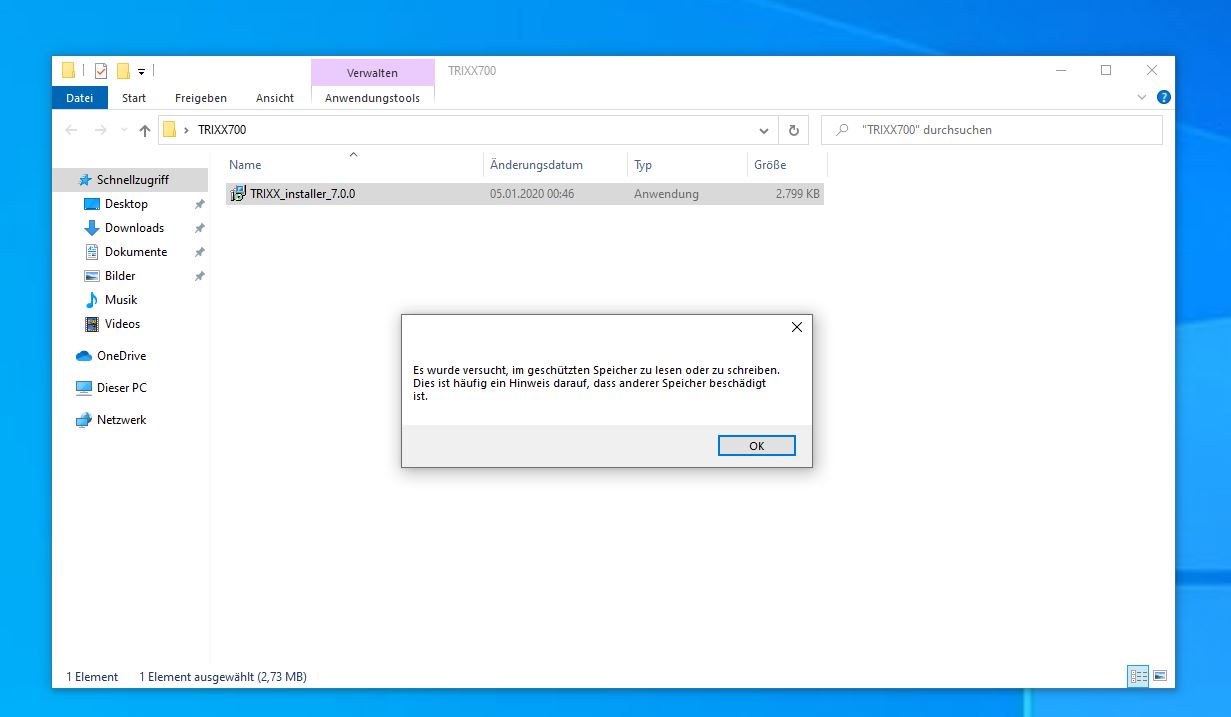Go back with the back arrow
This screenshot has height=717, width=1231.
pos(71,130)
